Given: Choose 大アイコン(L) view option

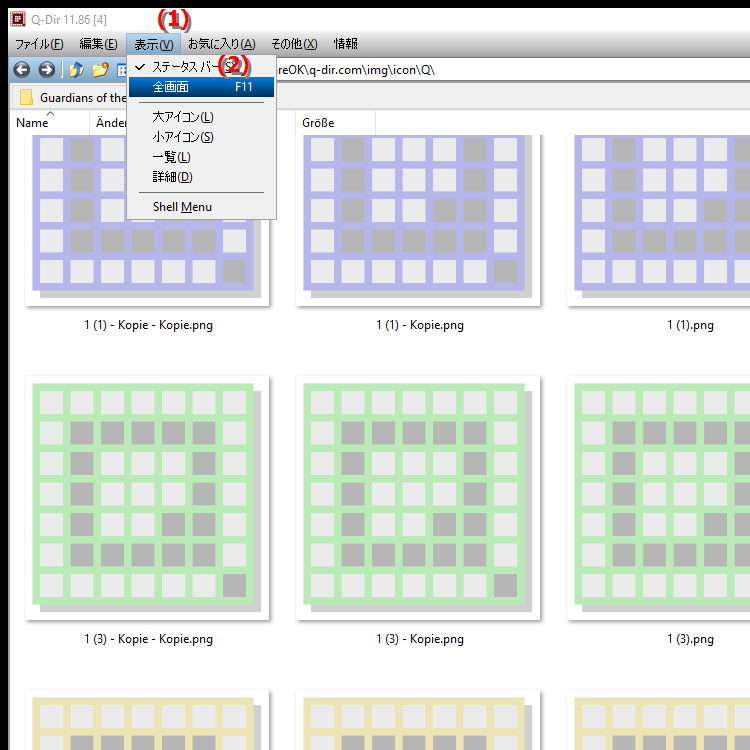Looking at the screenshot, I should (x=201, y=117).
